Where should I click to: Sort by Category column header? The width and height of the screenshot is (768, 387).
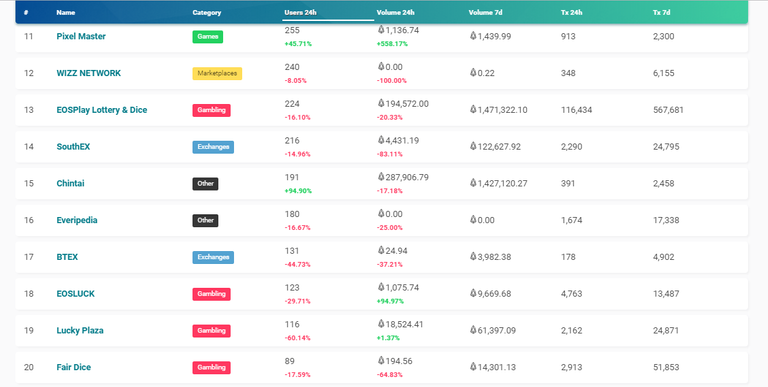[207, 13]
